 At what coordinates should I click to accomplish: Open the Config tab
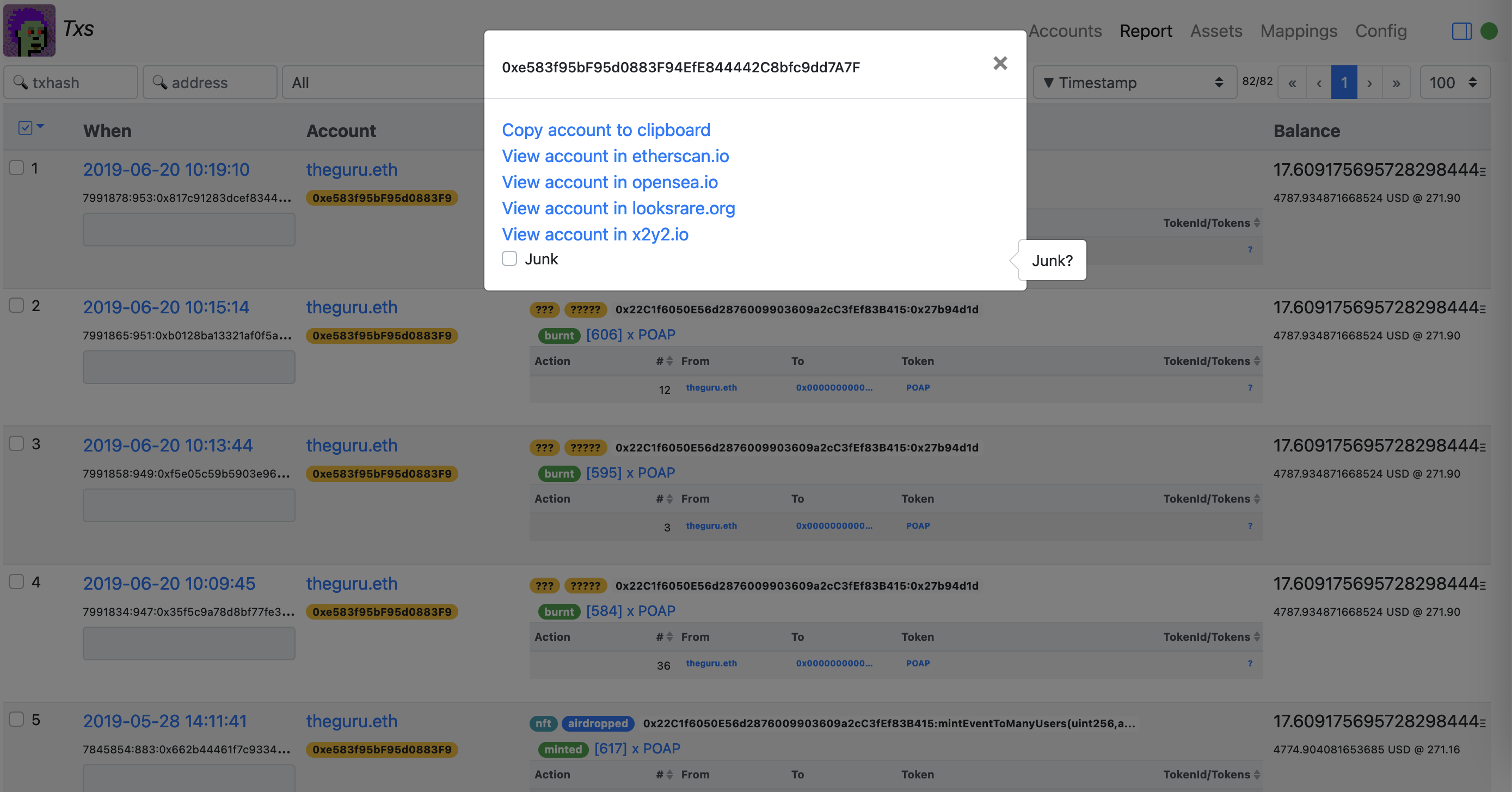[1380, 31]
